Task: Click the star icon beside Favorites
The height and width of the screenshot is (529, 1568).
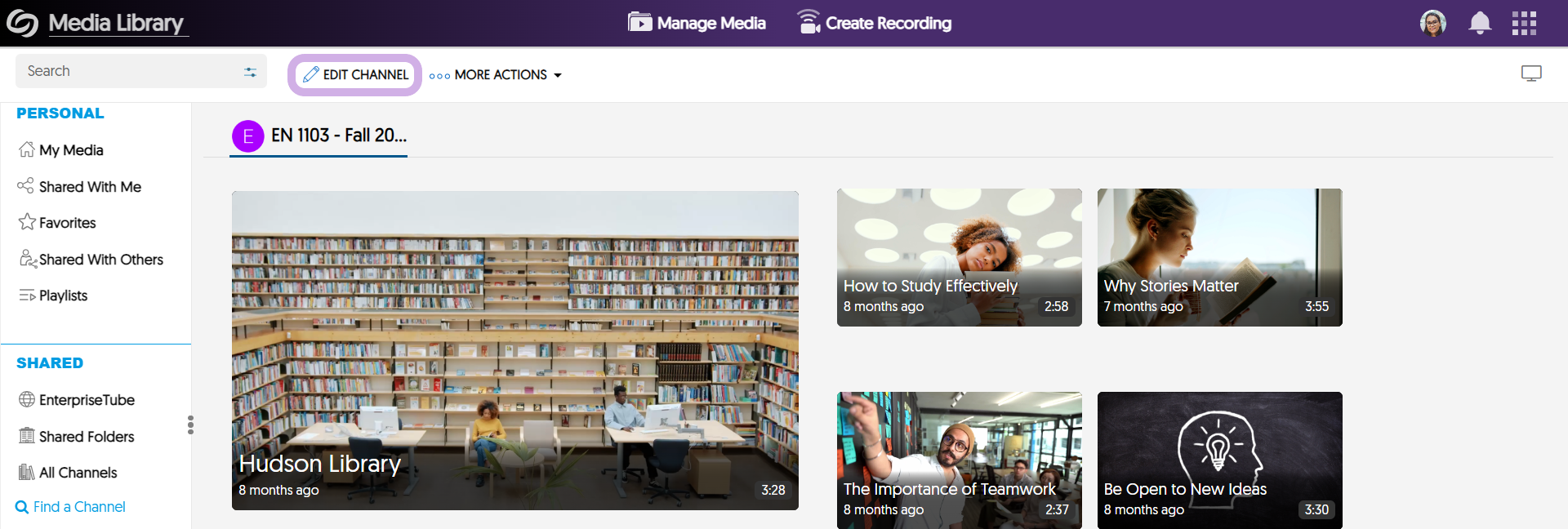Action: click(27, 221)
